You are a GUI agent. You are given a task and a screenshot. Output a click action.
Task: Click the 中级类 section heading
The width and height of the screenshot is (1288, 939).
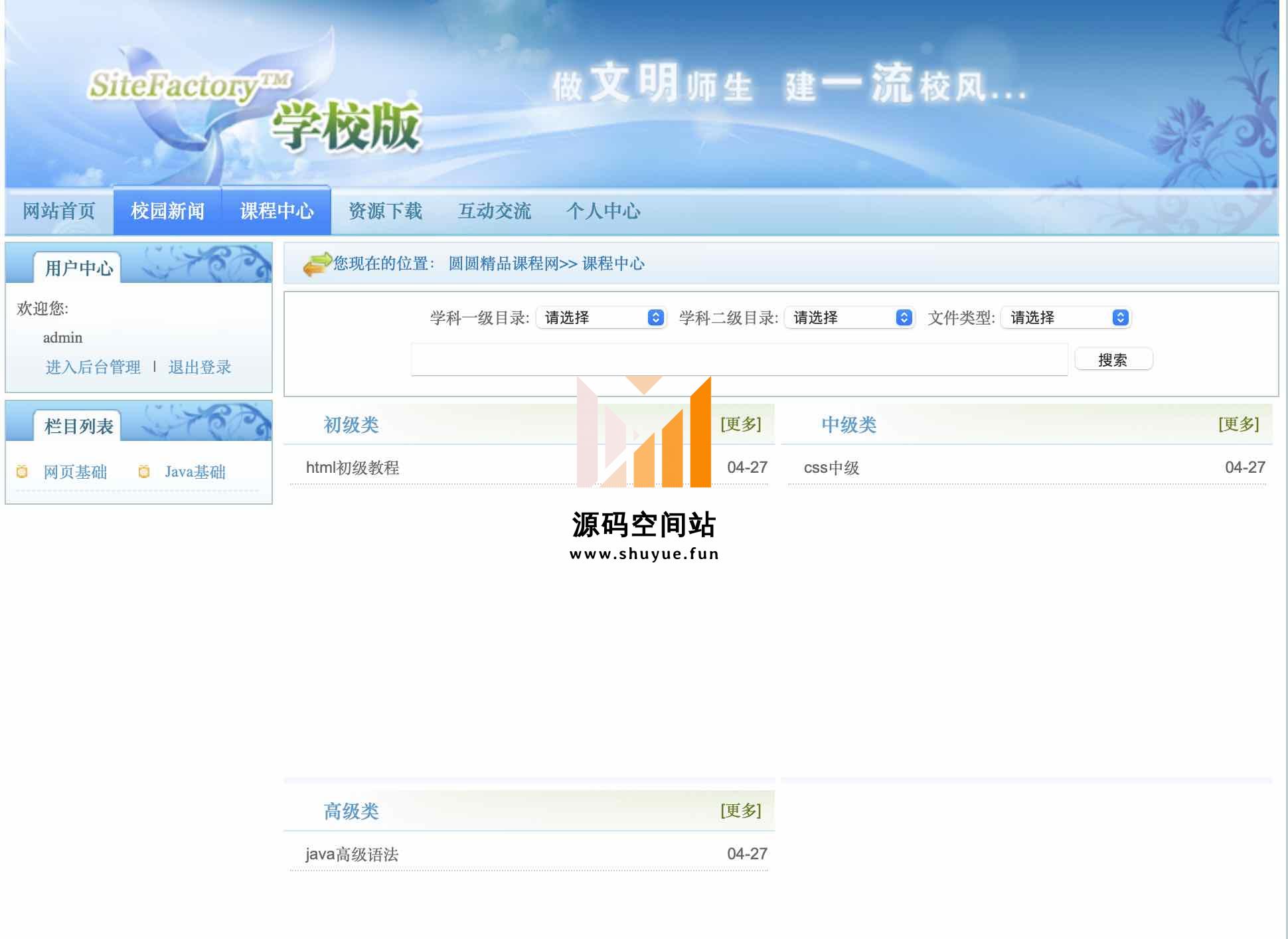[x=849, y=424]
